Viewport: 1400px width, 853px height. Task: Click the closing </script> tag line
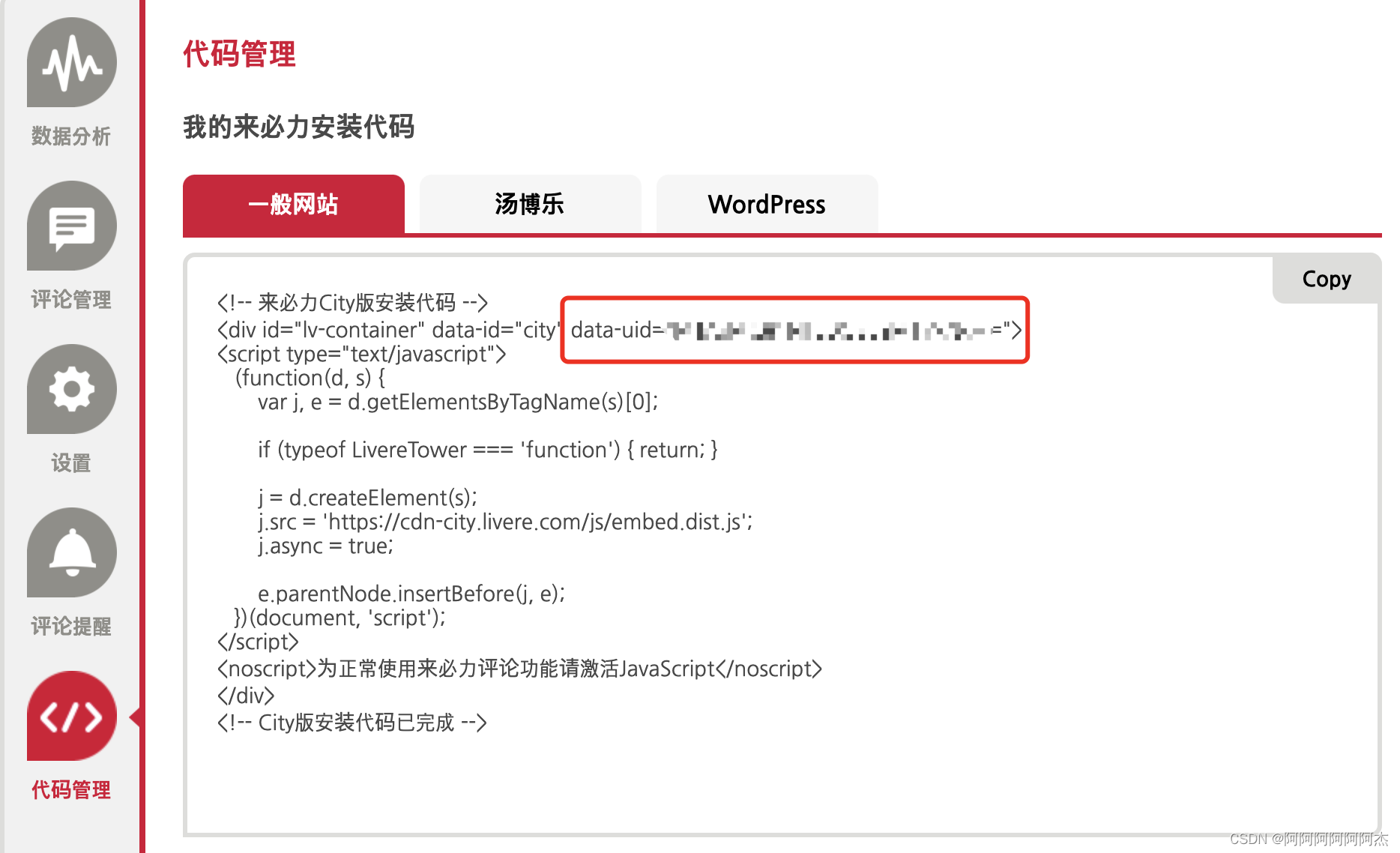258,642
